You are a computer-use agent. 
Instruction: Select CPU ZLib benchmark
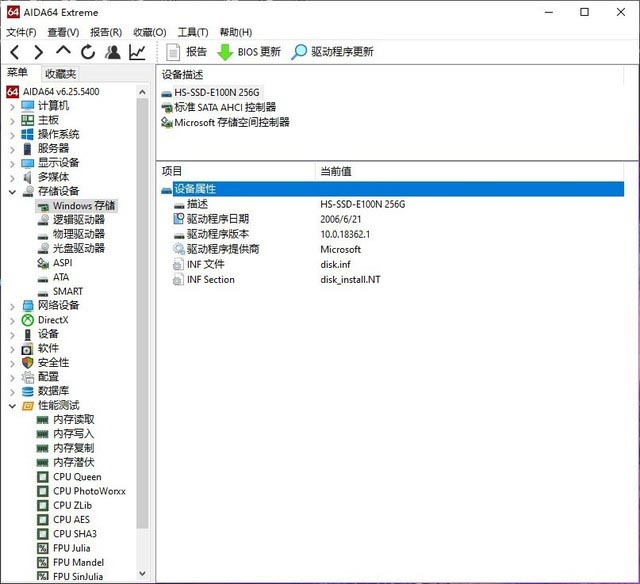point(64,506)
